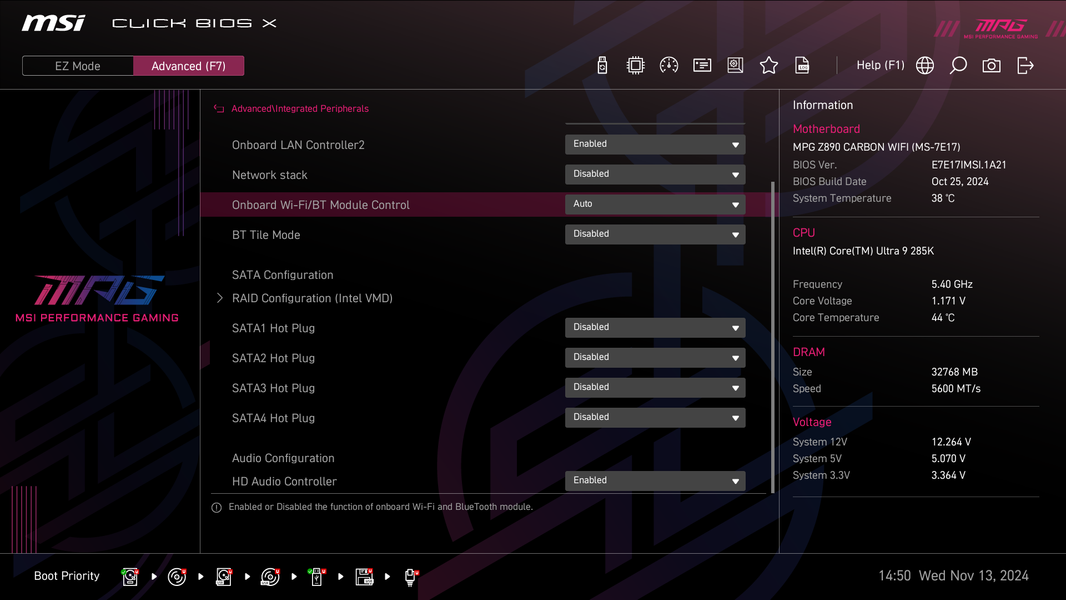Open the speedometer performance gauge icon
1066x600 pixels.
[668, 65]
